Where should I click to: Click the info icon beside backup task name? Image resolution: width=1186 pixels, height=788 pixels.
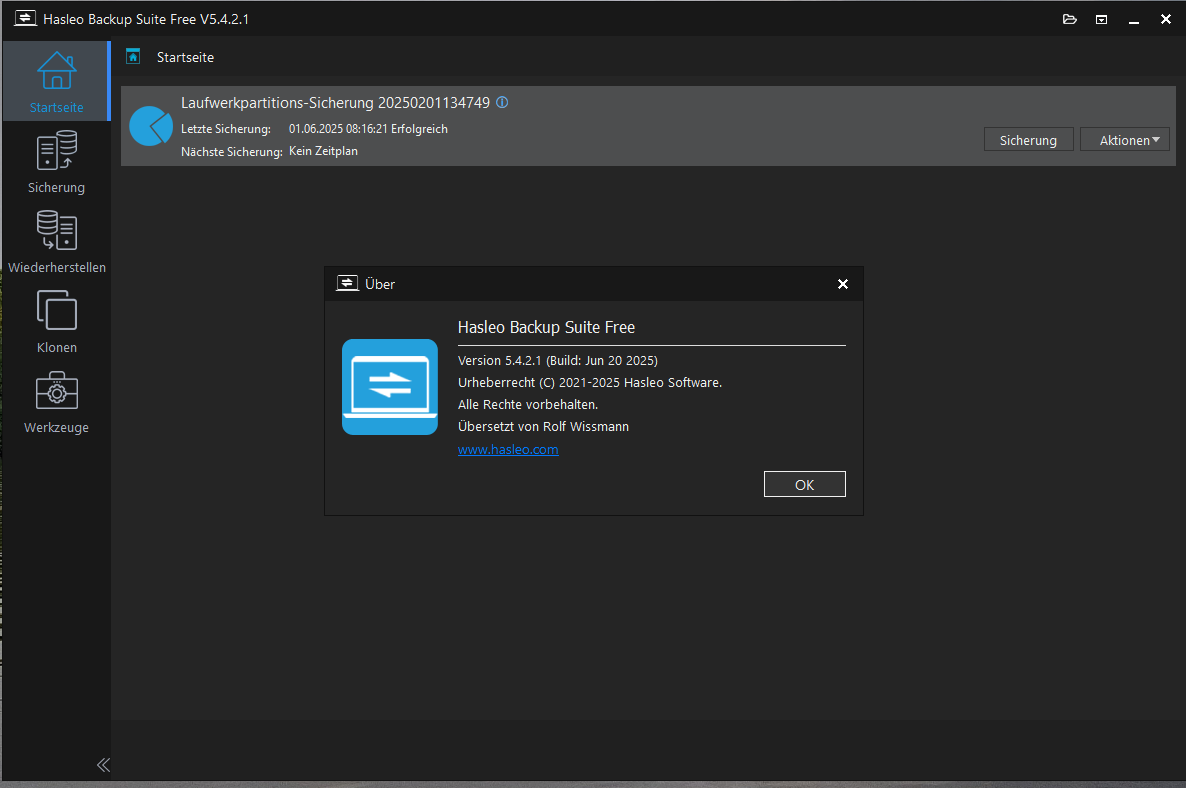[x=502, y=102]
